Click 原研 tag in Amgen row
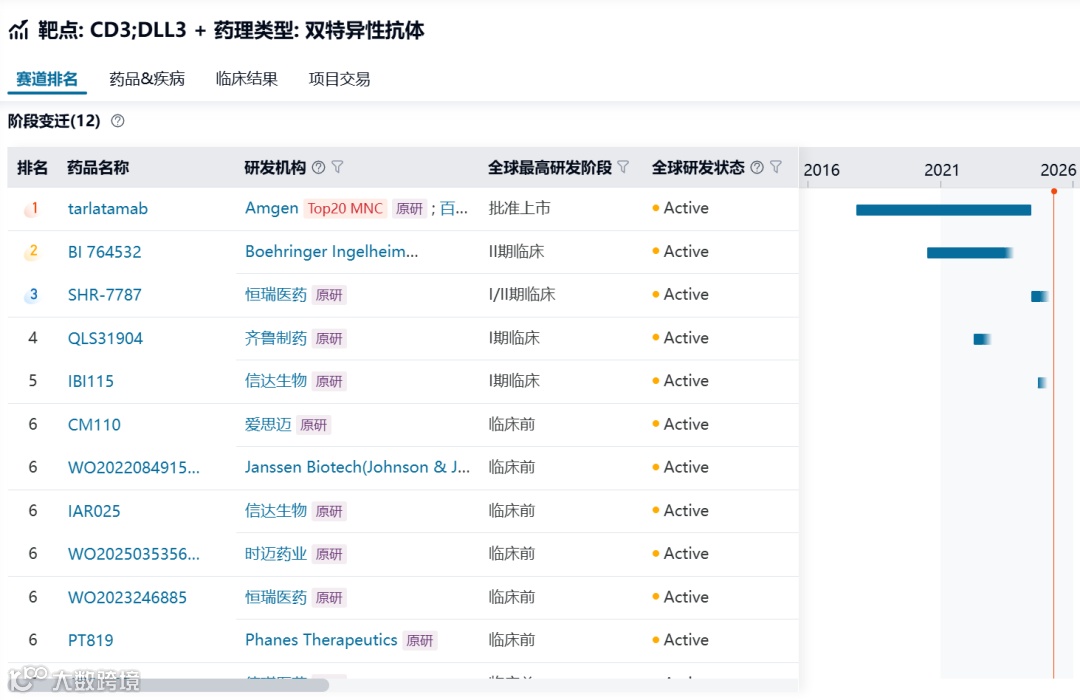This screenshot has height=700, width=1080. pos(409,209)
